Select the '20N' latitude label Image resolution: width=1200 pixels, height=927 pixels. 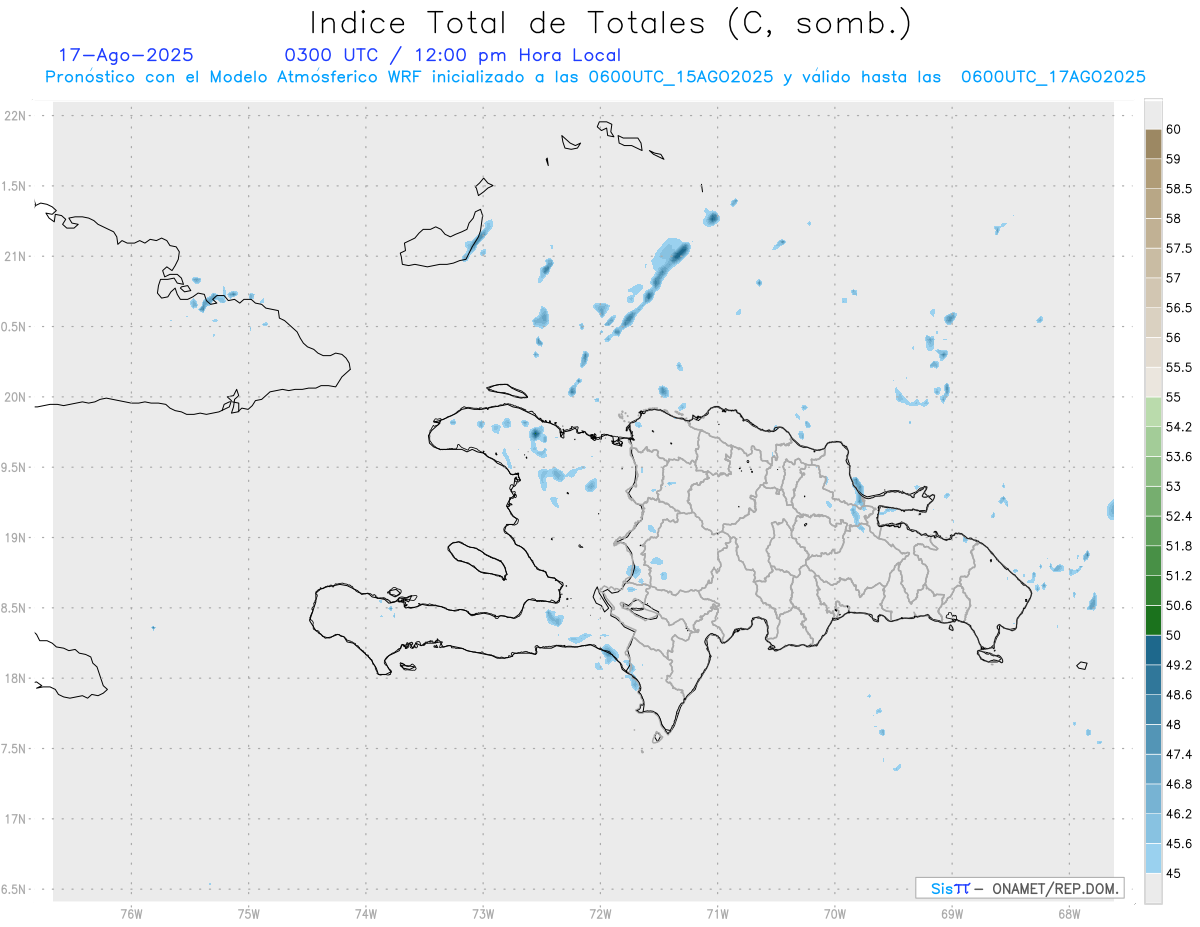(17, 397)
